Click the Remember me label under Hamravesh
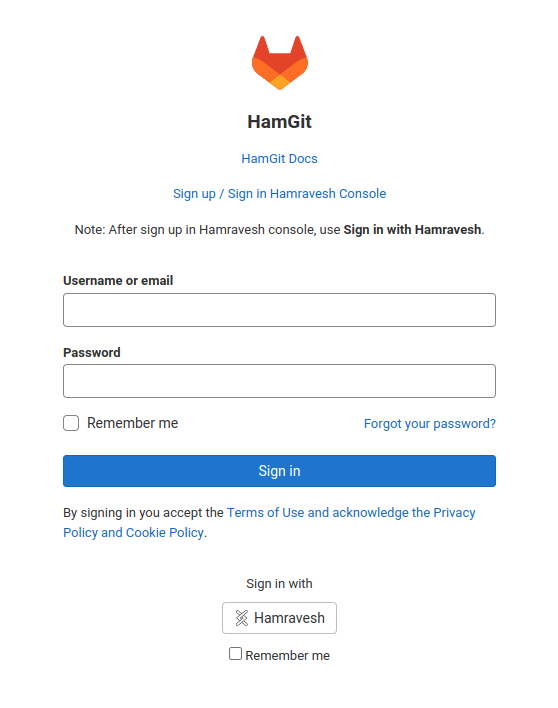558x708 pixels. tap(288, 656)
